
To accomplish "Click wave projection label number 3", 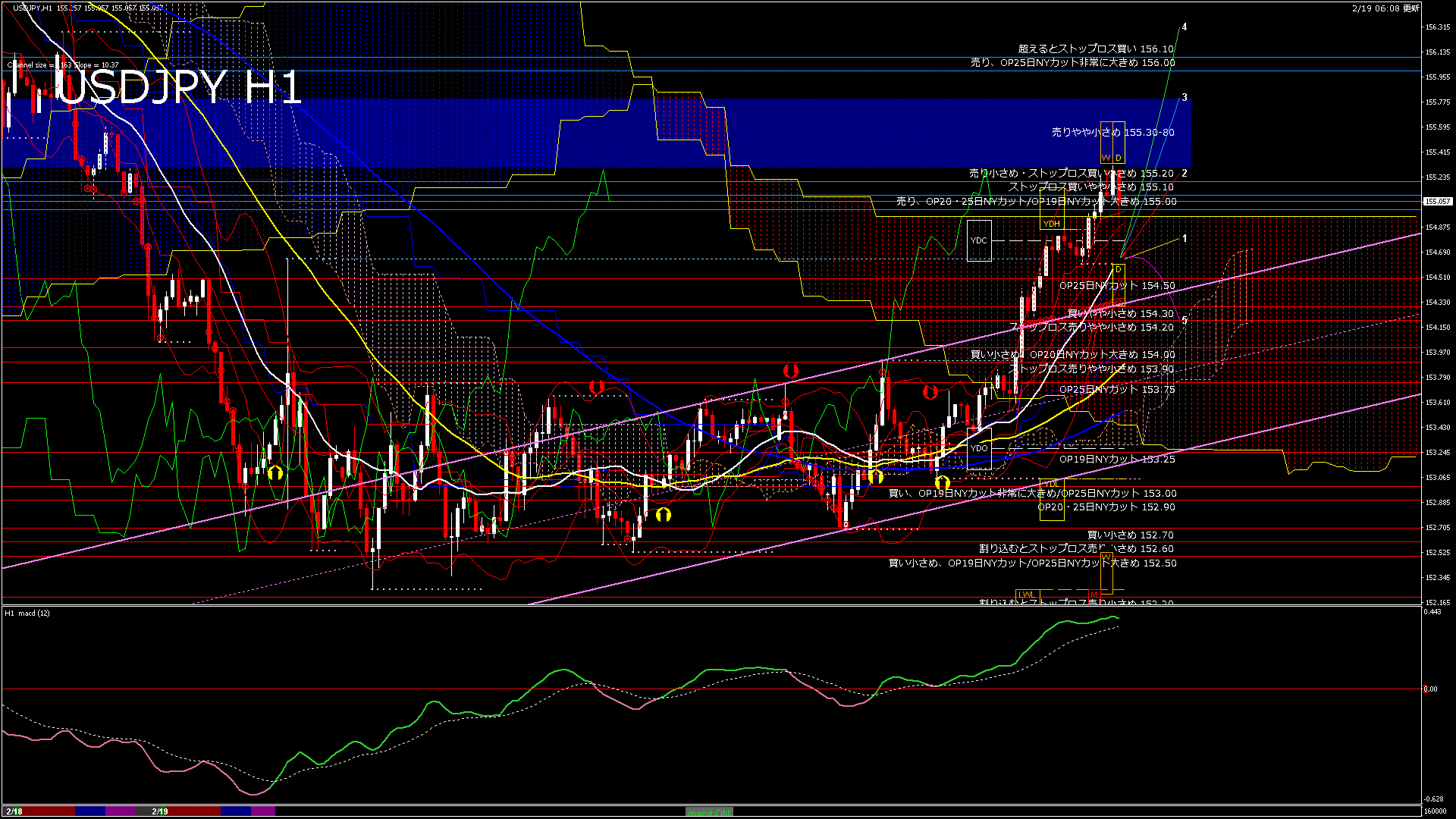I will click(x=1185, y=98).
